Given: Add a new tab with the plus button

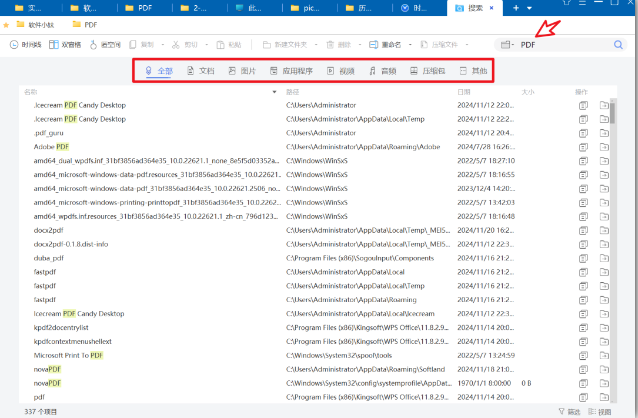Looking at the screenshot, I should [x=516, y=8].
